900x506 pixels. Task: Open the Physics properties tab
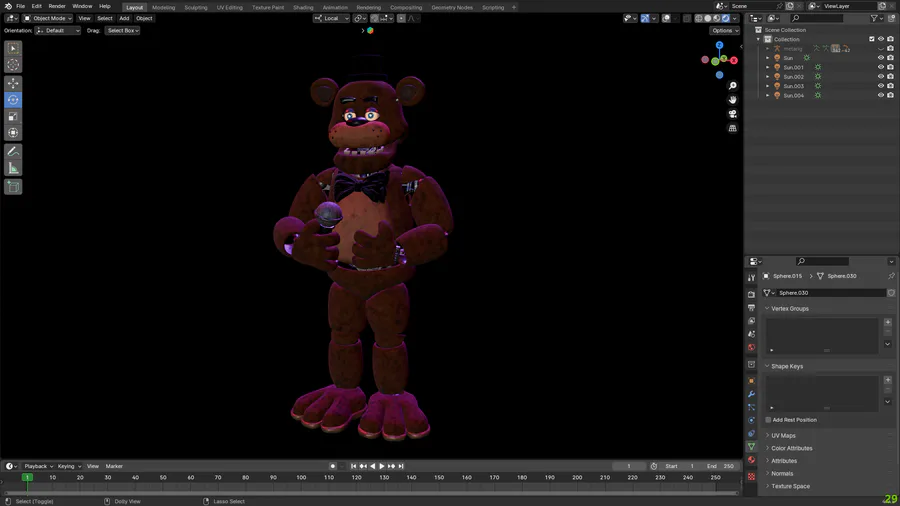coord(751,421)
